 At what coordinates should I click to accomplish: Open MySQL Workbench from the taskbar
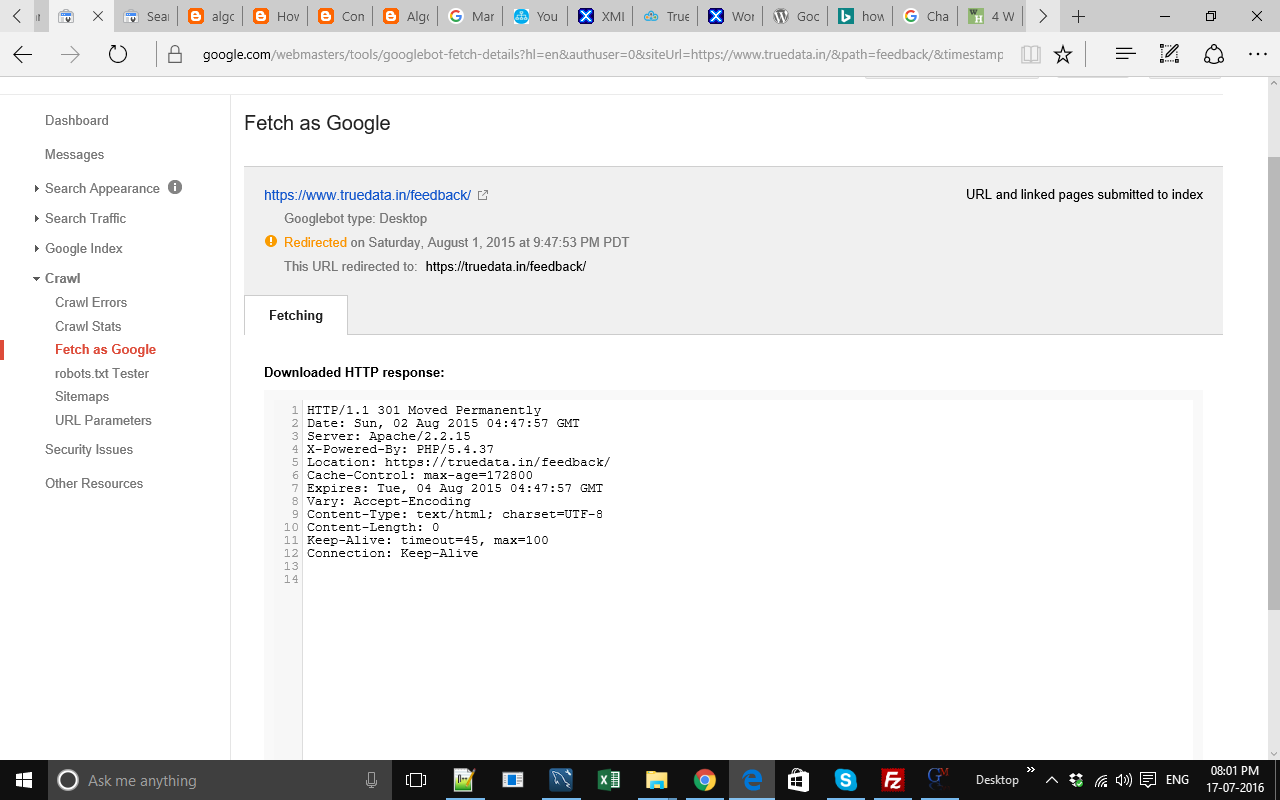(x=561, y=780)
